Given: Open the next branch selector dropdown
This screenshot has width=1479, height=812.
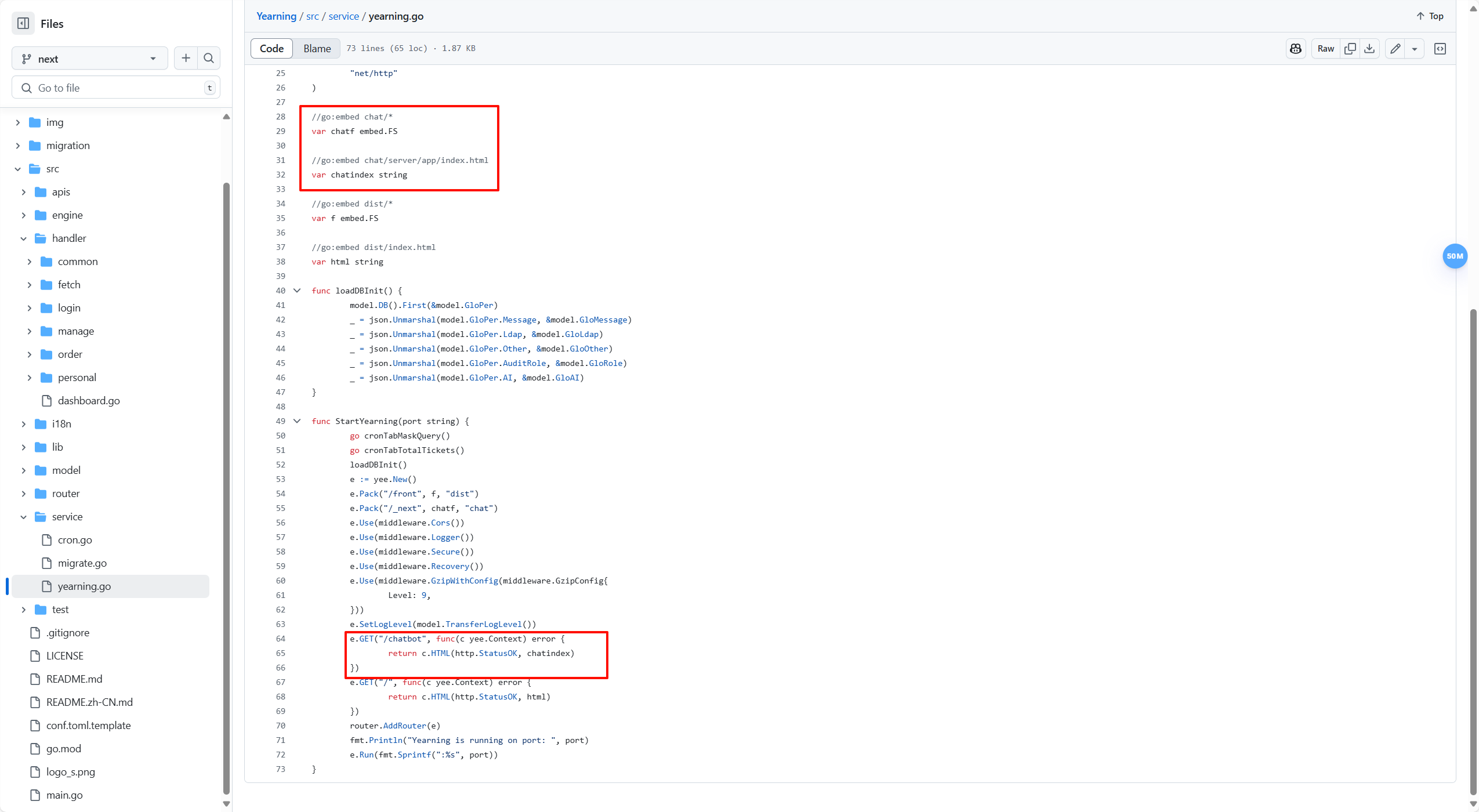Looking at the screenshot, I should coord(90,59).
